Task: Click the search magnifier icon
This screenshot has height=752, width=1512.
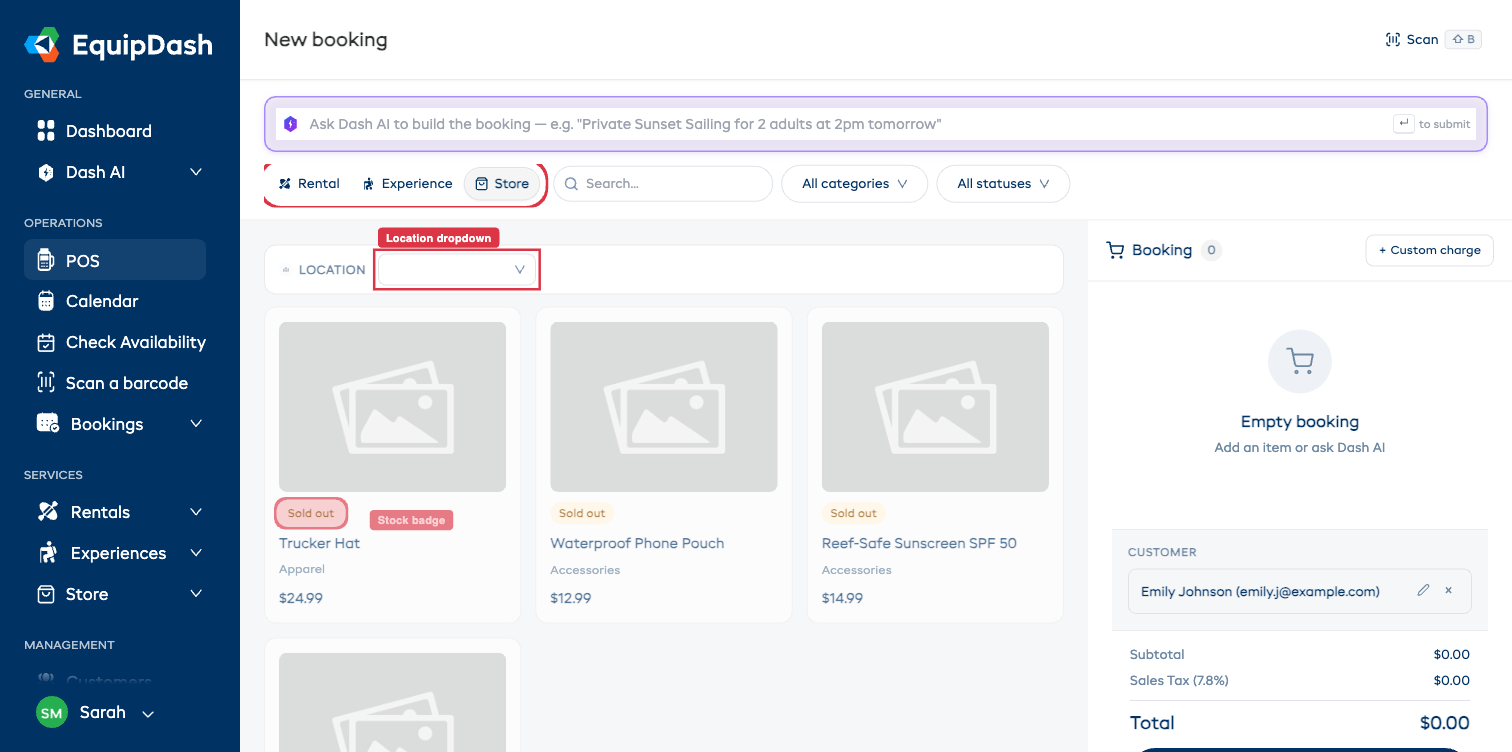Action: tap(572, 184)
